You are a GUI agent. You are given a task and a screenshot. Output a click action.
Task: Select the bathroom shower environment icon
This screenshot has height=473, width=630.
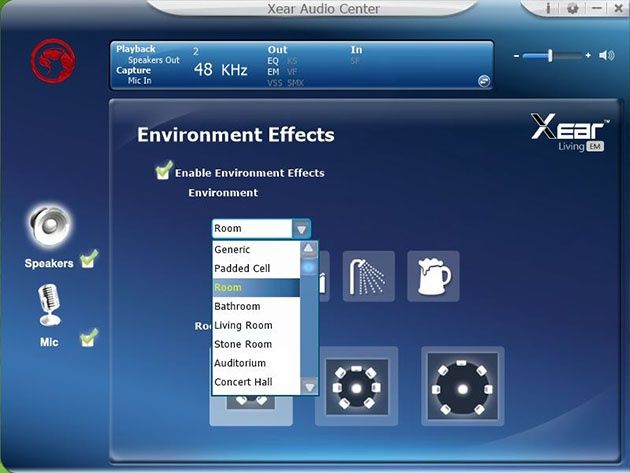point(368,276)
